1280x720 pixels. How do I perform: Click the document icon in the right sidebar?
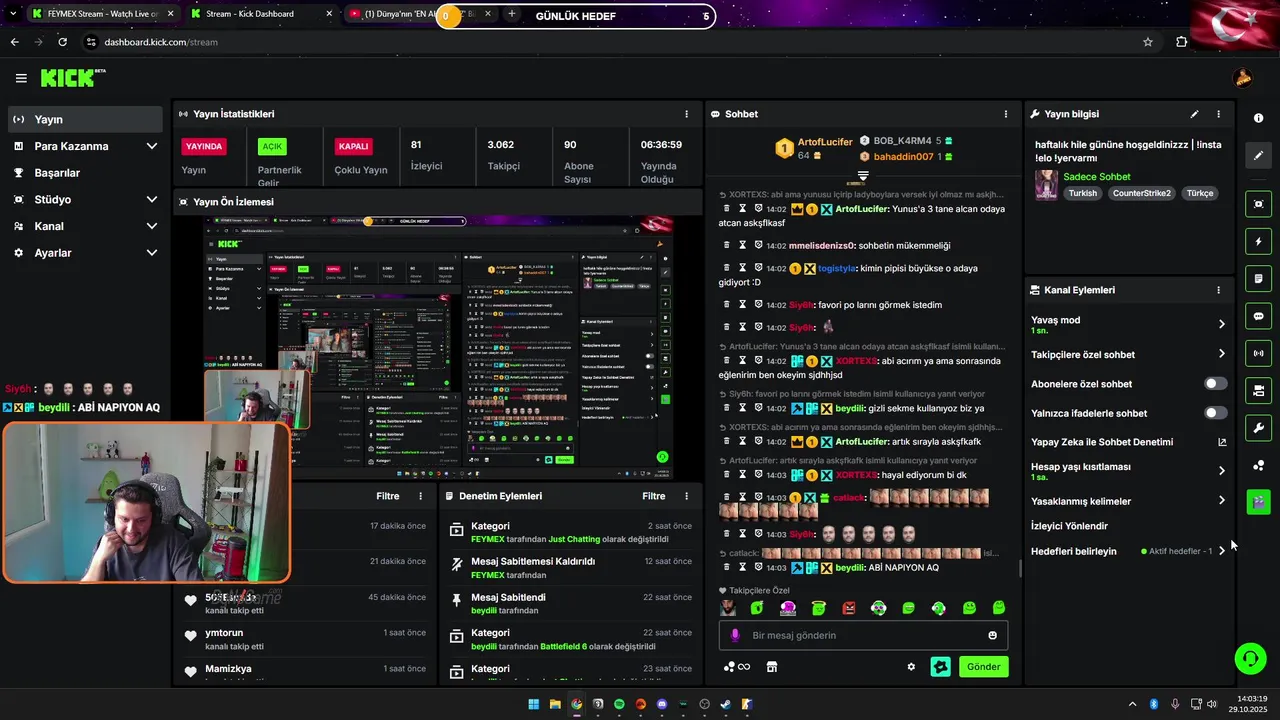point(1258,278)
